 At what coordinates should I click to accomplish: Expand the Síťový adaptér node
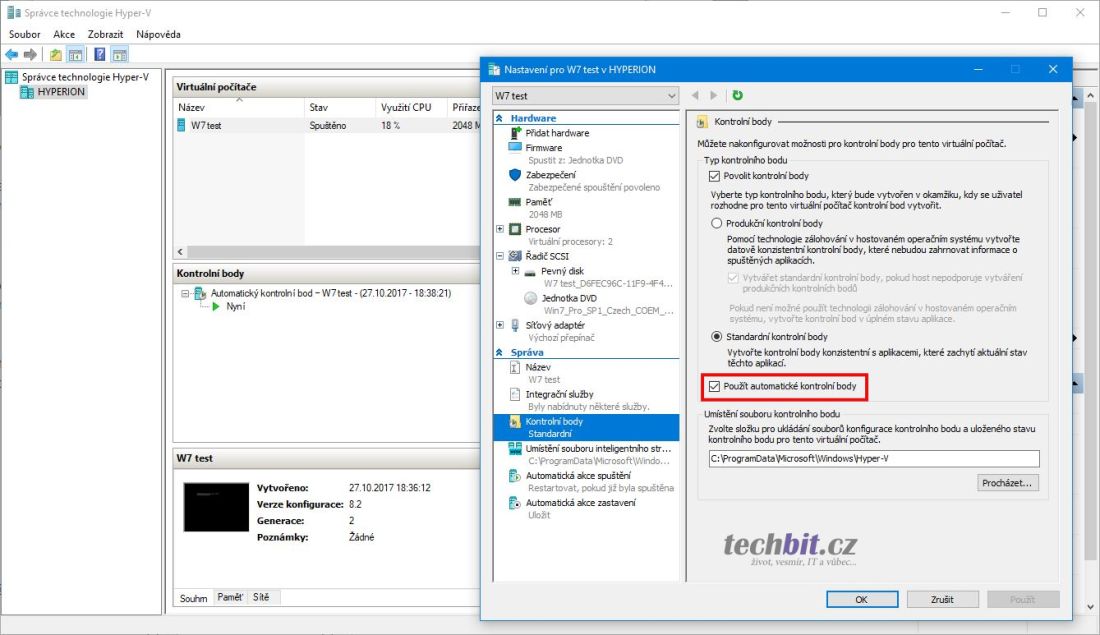[500, 325]
